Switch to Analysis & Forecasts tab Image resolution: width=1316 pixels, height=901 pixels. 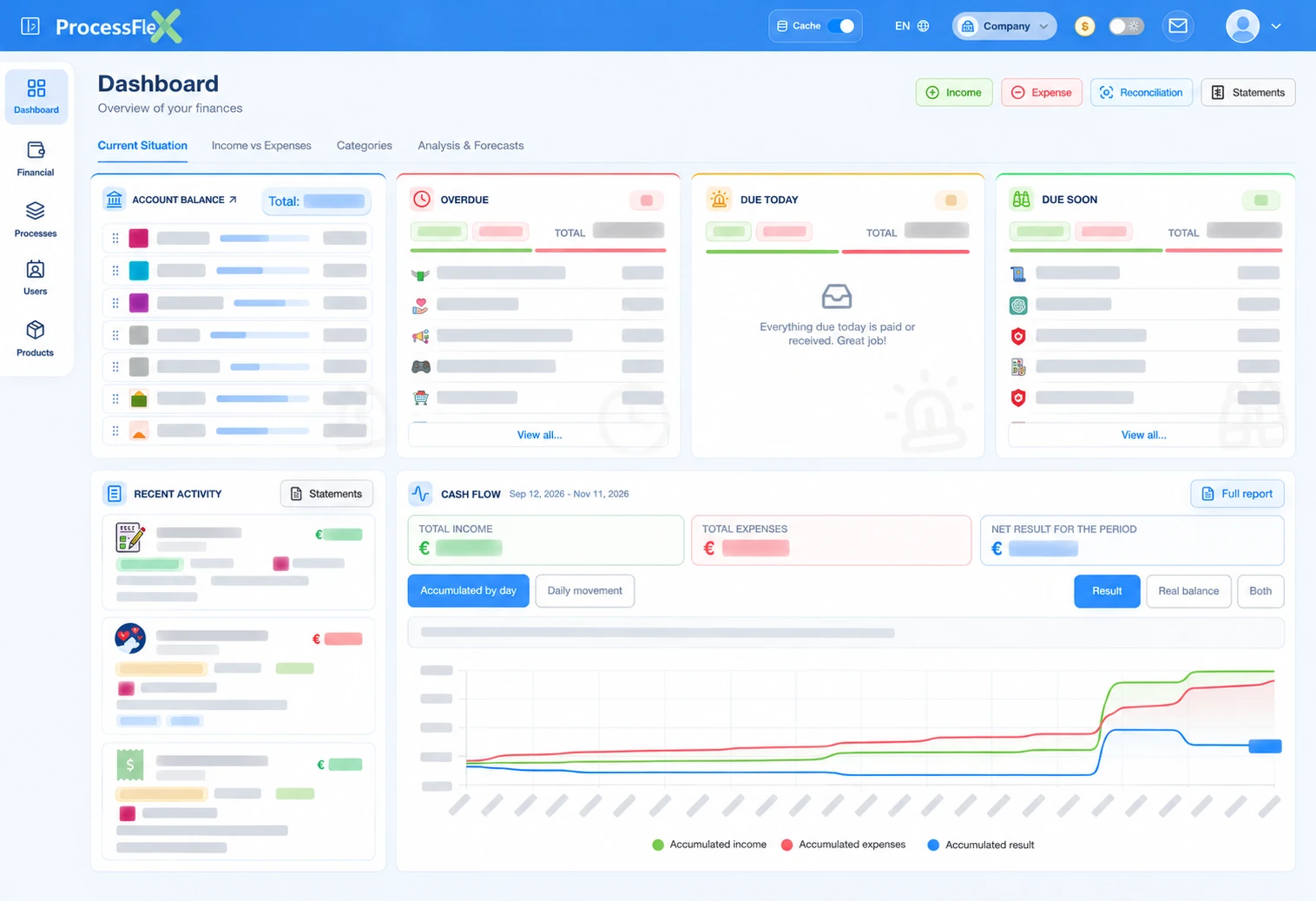470,146
